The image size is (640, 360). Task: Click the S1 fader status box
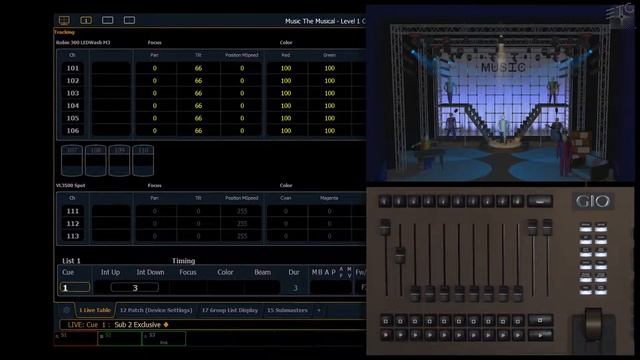pos(76,338)
